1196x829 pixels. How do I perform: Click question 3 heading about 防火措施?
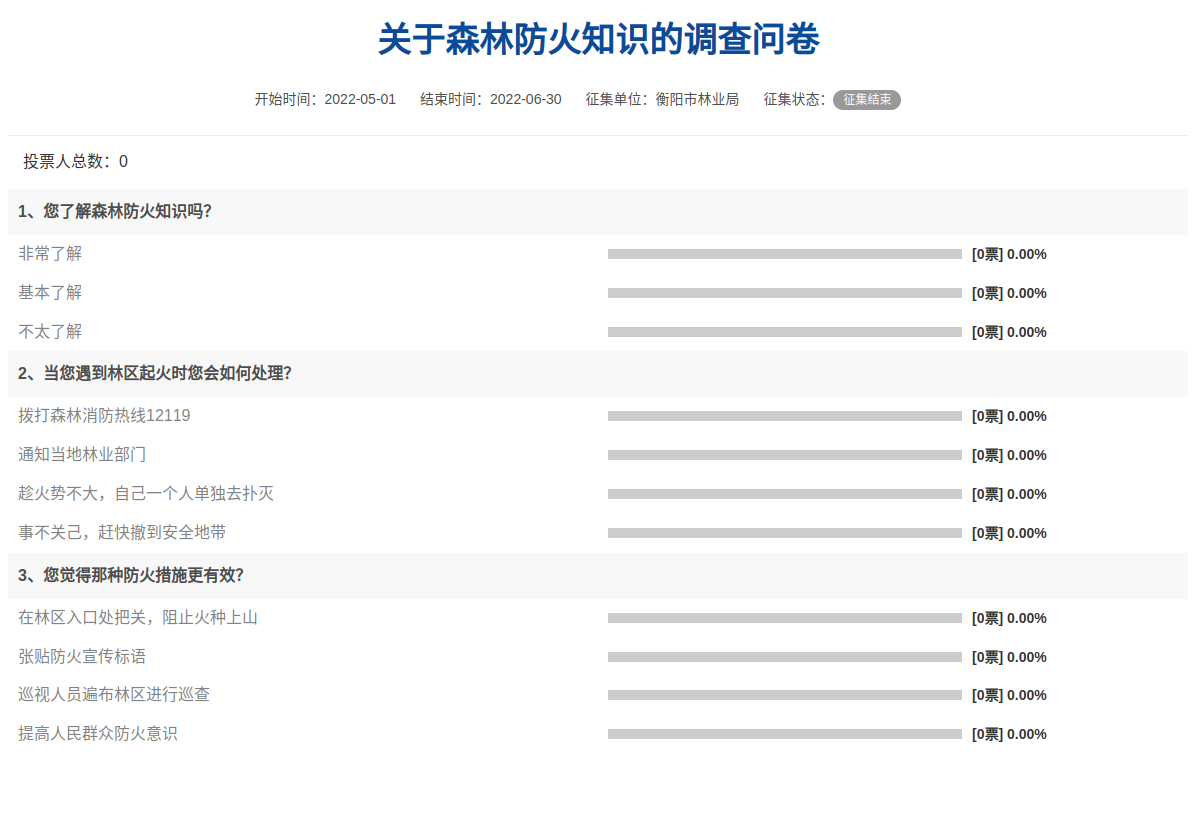pyautogui.click(x=131, y=576)
